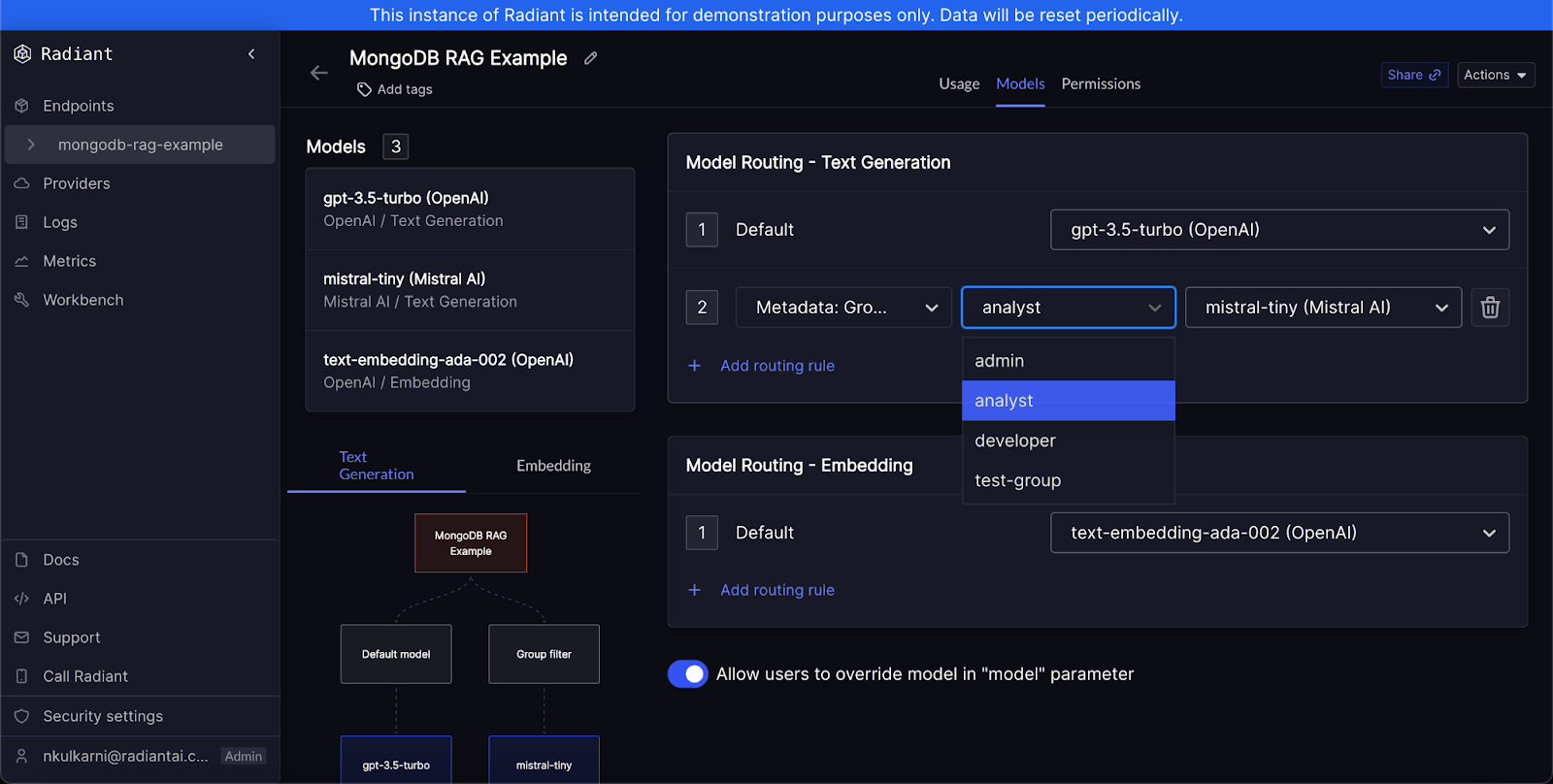The image size is (1553, 784).
Task: Click the Docs file icon
Action: pyautogui.click(x=22, y=560)
